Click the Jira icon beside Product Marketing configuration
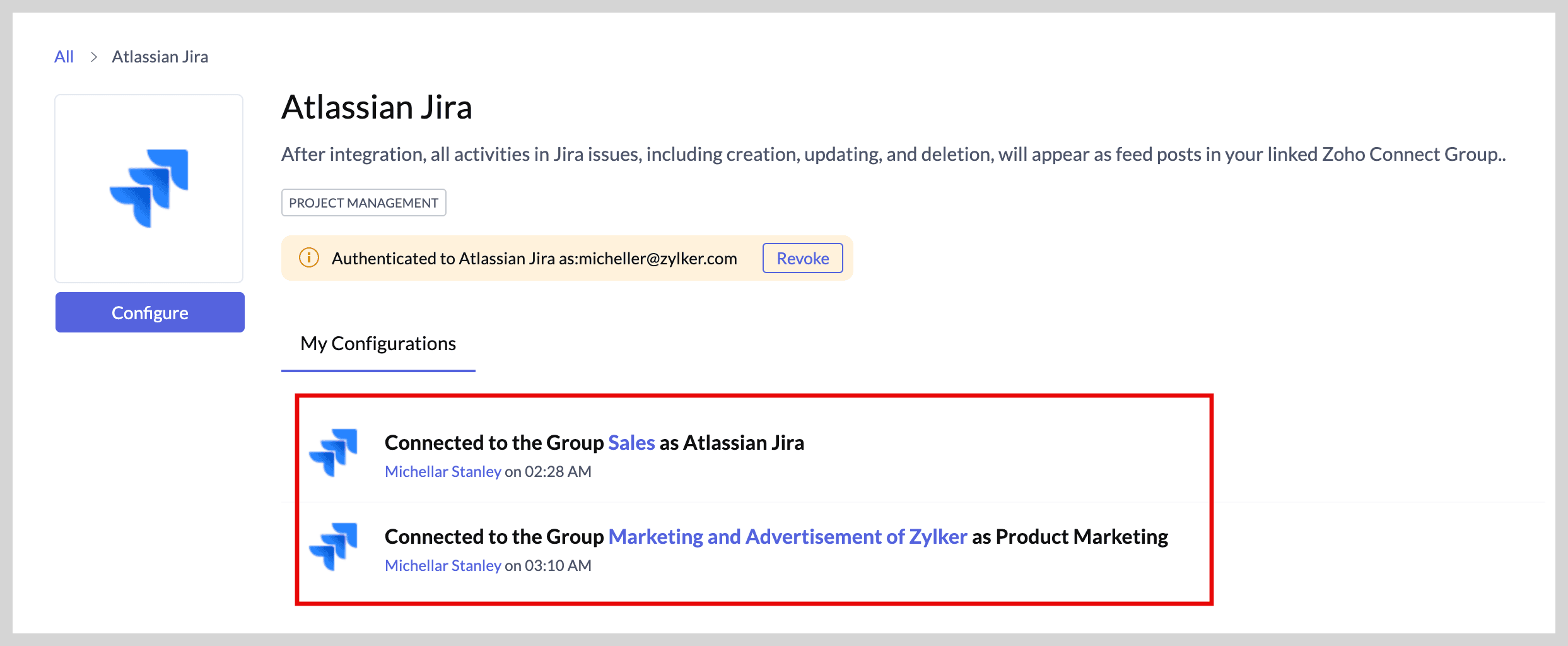1568x646 pixels. [333, 546]
